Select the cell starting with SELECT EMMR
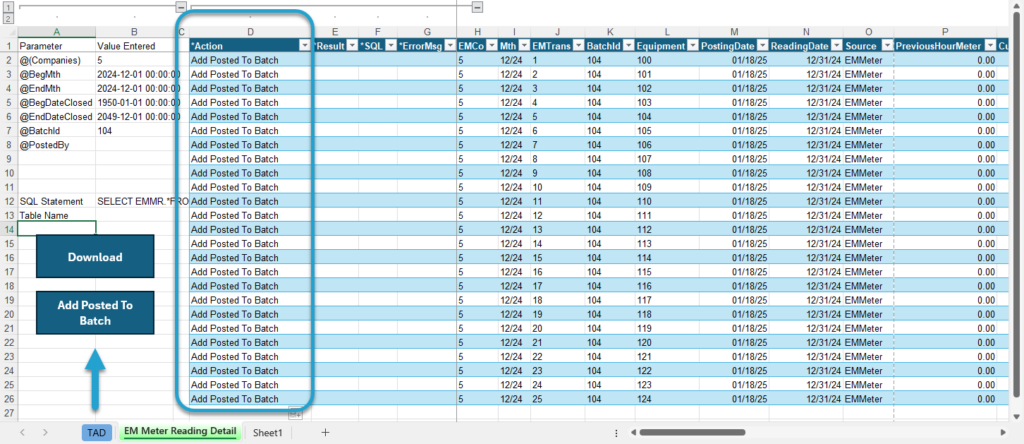The width and height of the screenshot is (1024, 444). [135, 201]
